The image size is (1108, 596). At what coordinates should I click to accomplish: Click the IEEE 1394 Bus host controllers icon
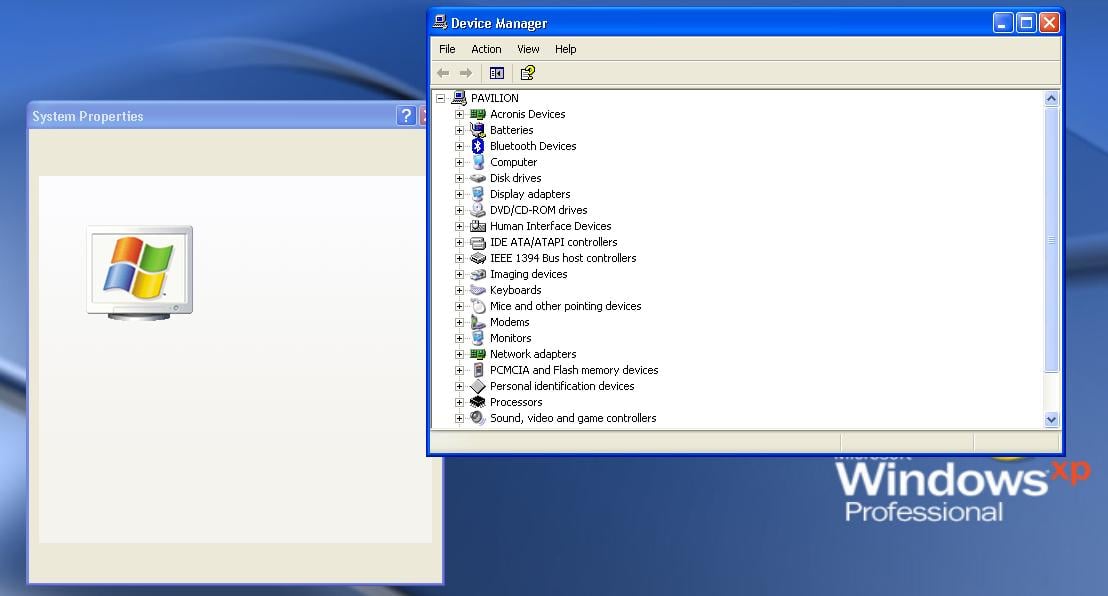(478, 258)
